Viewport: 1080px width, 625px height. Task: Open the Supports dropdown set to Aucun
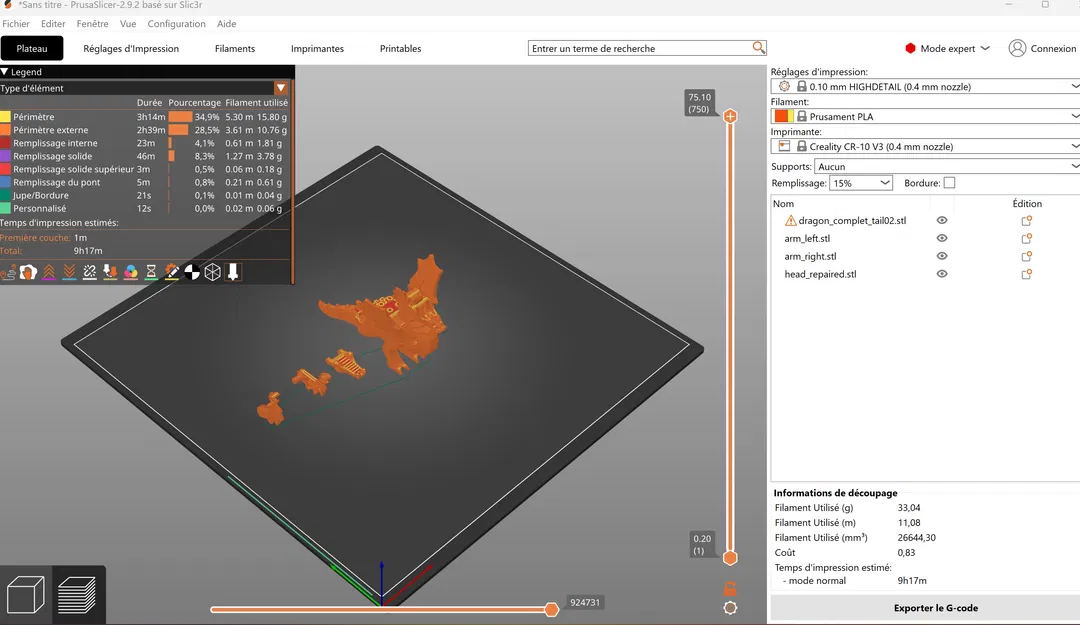(947, 166)
